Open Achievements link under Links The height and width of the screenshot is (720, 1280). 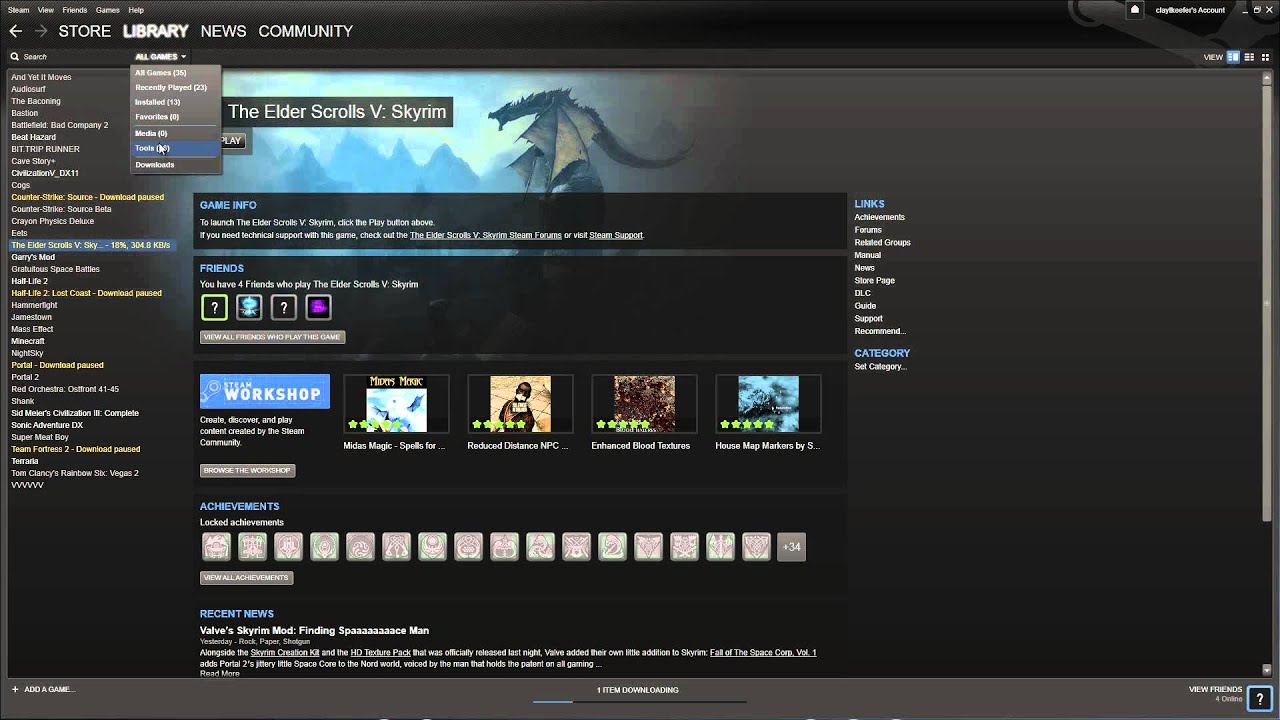click(879, 217)
